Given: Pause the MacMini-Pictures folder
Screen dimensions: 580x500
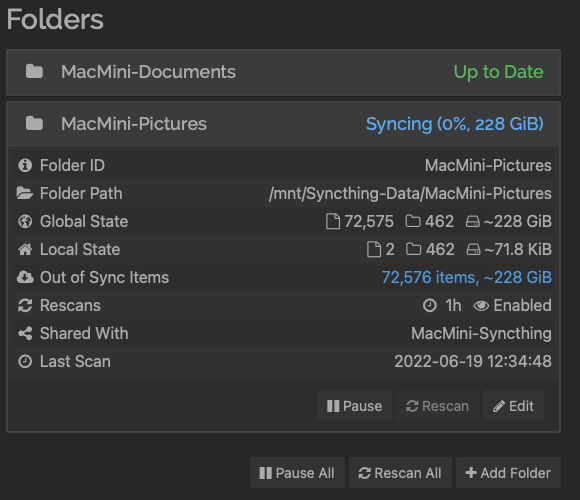Looking at the screenshot, I should 354,406.
